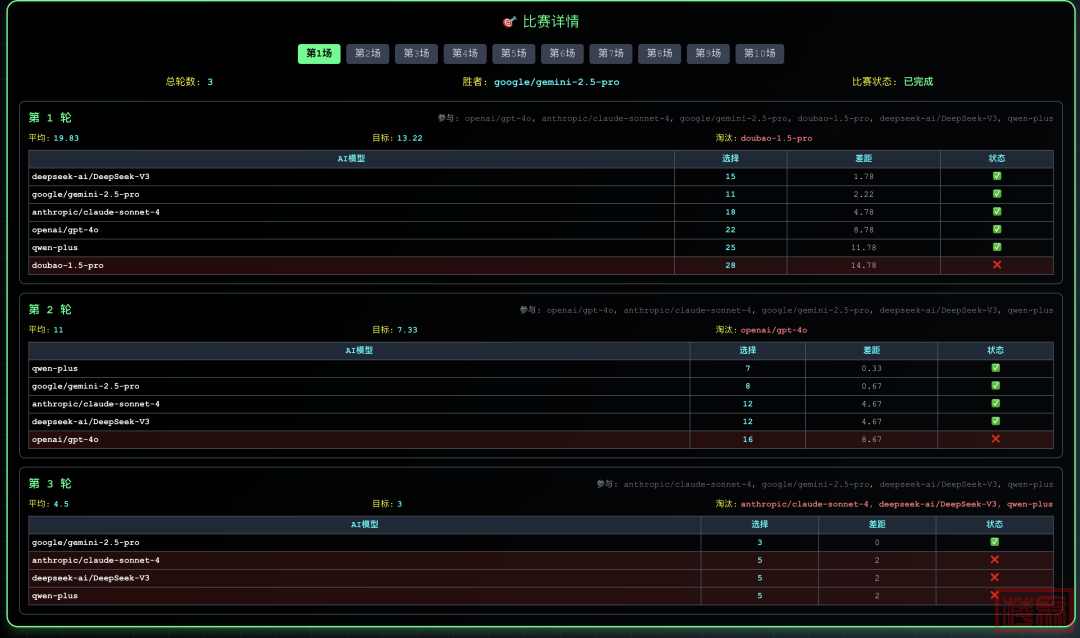
Task: Click the green check for claude-sonnet-4 in round 2
Action: click(x=995, y=404)
